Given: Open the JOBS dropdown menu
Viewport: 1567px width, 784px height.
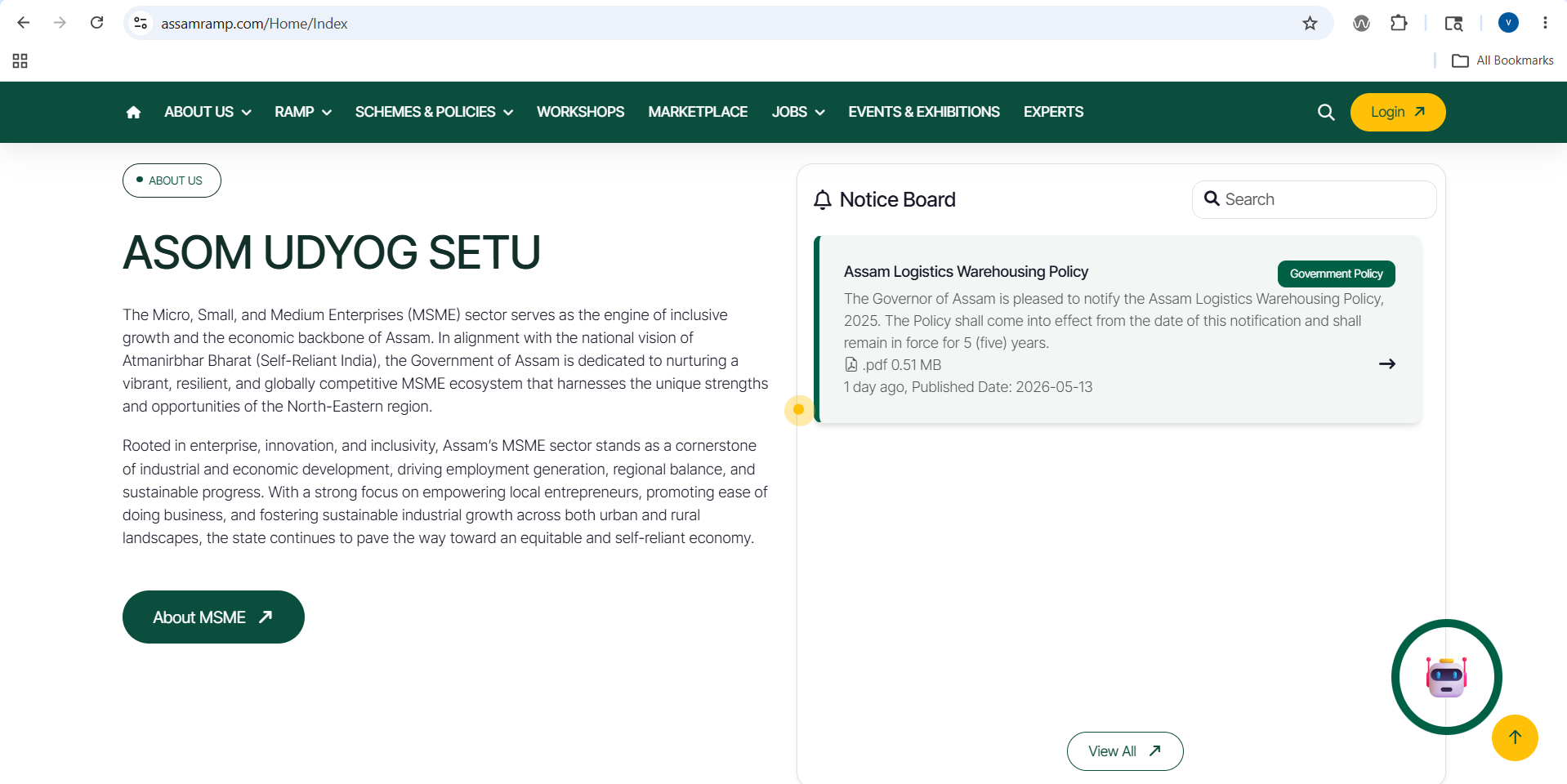Looking at the screenshot, I should (x=798, y=112).
